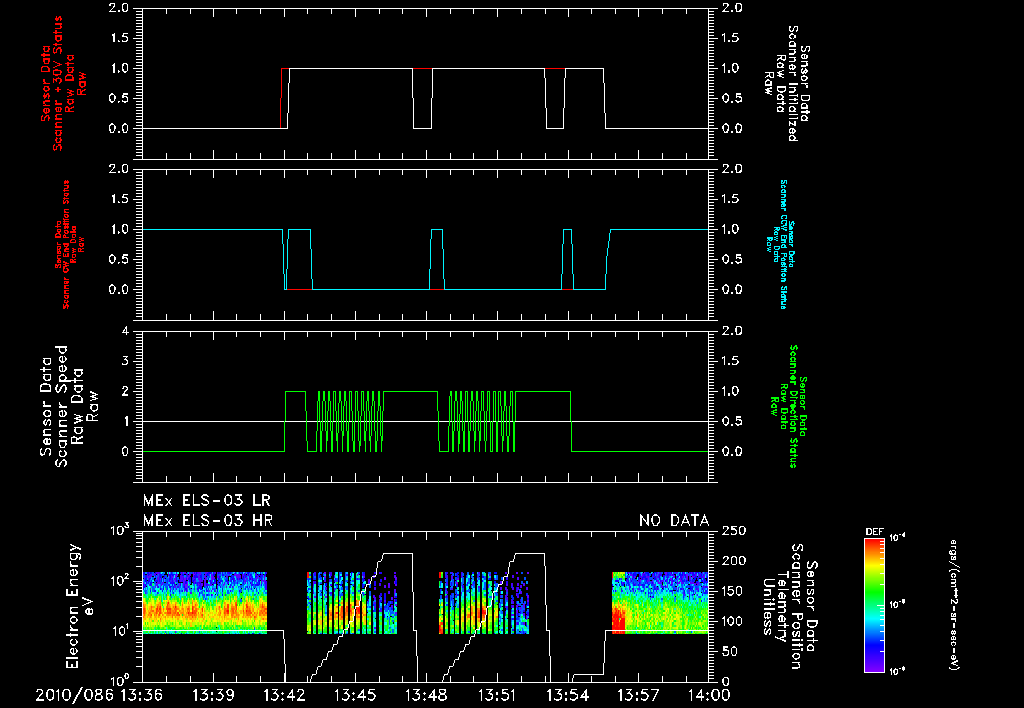Select the "MEx ELS-03 LR" label
Screen dimensions: 1024x708
[207, 501]
